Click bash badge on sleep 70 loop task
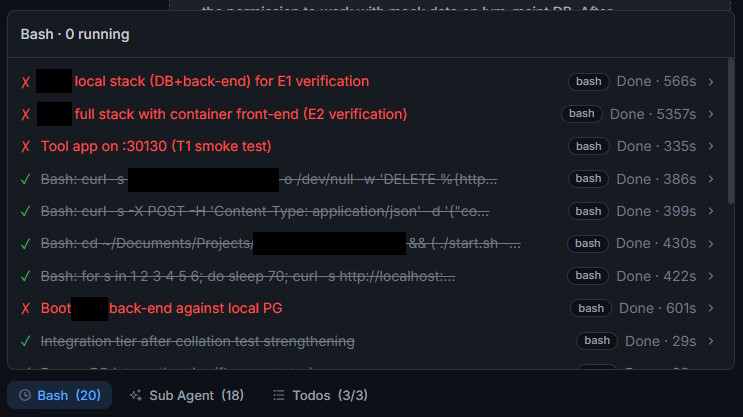The height and width of the screenshot is (417, 743). coord(588,276)
